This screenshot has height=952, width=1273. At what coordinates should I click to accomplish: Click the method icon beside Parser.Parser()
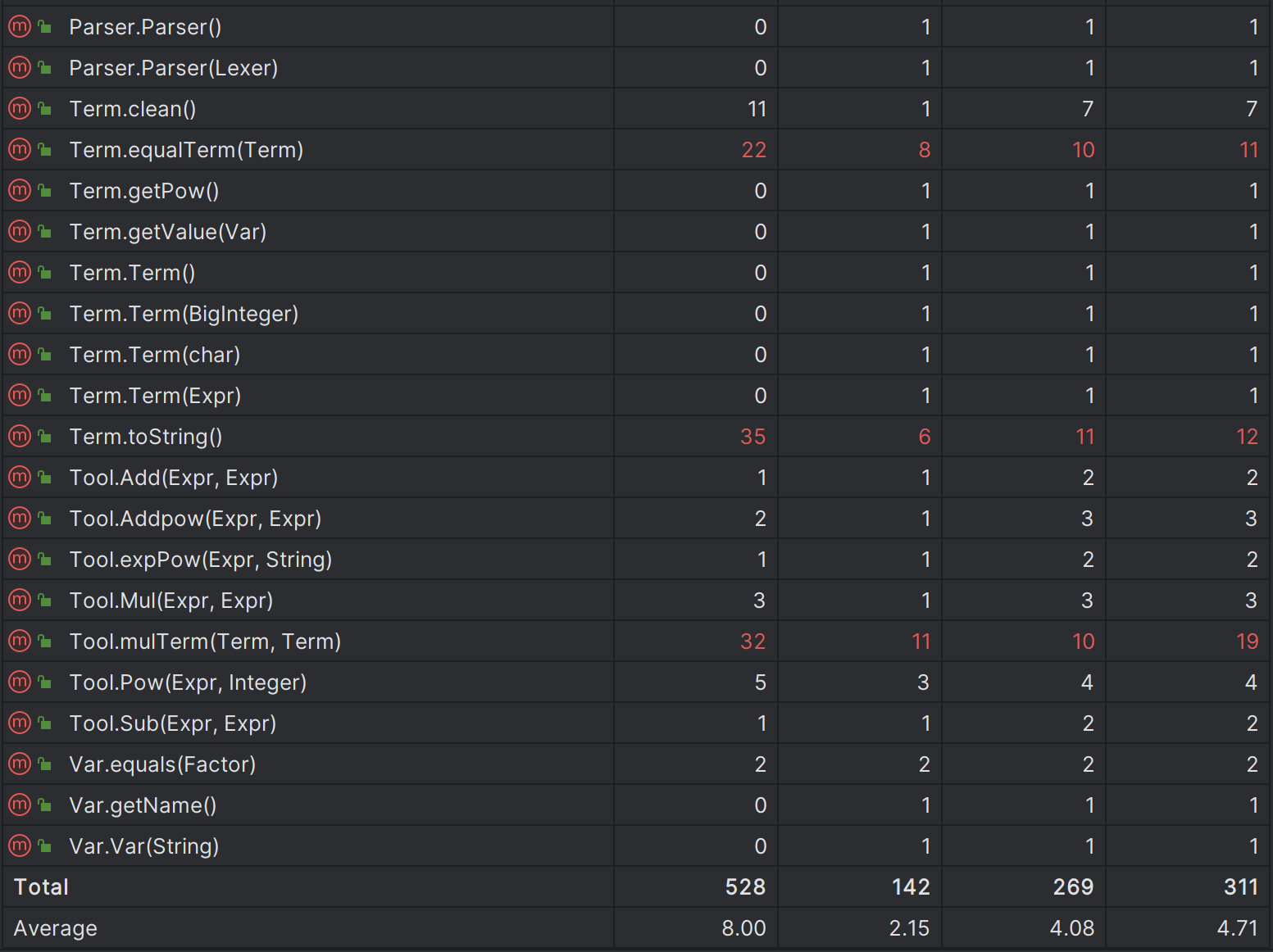point(19,27)
